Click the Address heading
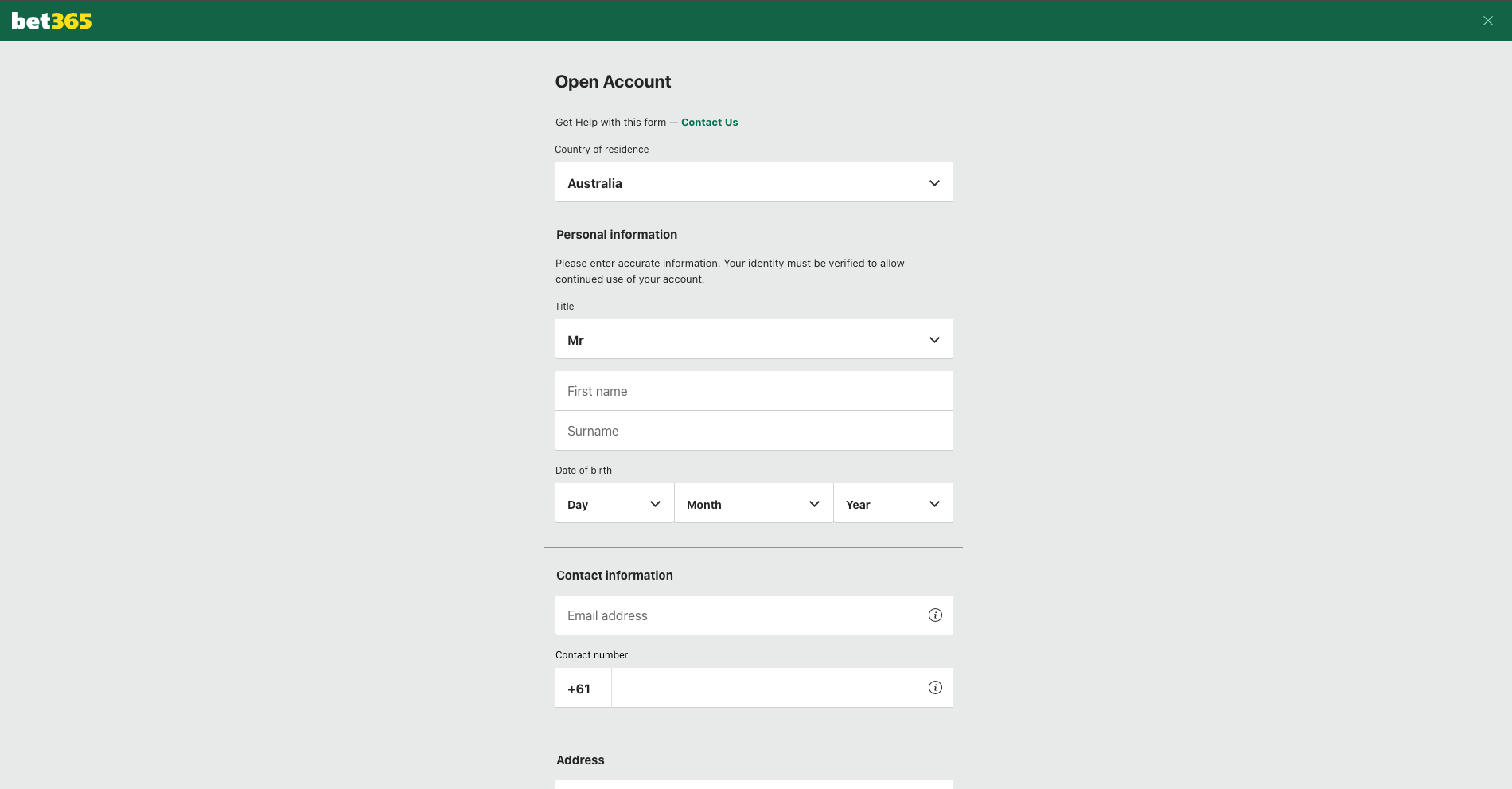Image resolution: width=1512 pixels, height=789 pixels. point(580,760)
